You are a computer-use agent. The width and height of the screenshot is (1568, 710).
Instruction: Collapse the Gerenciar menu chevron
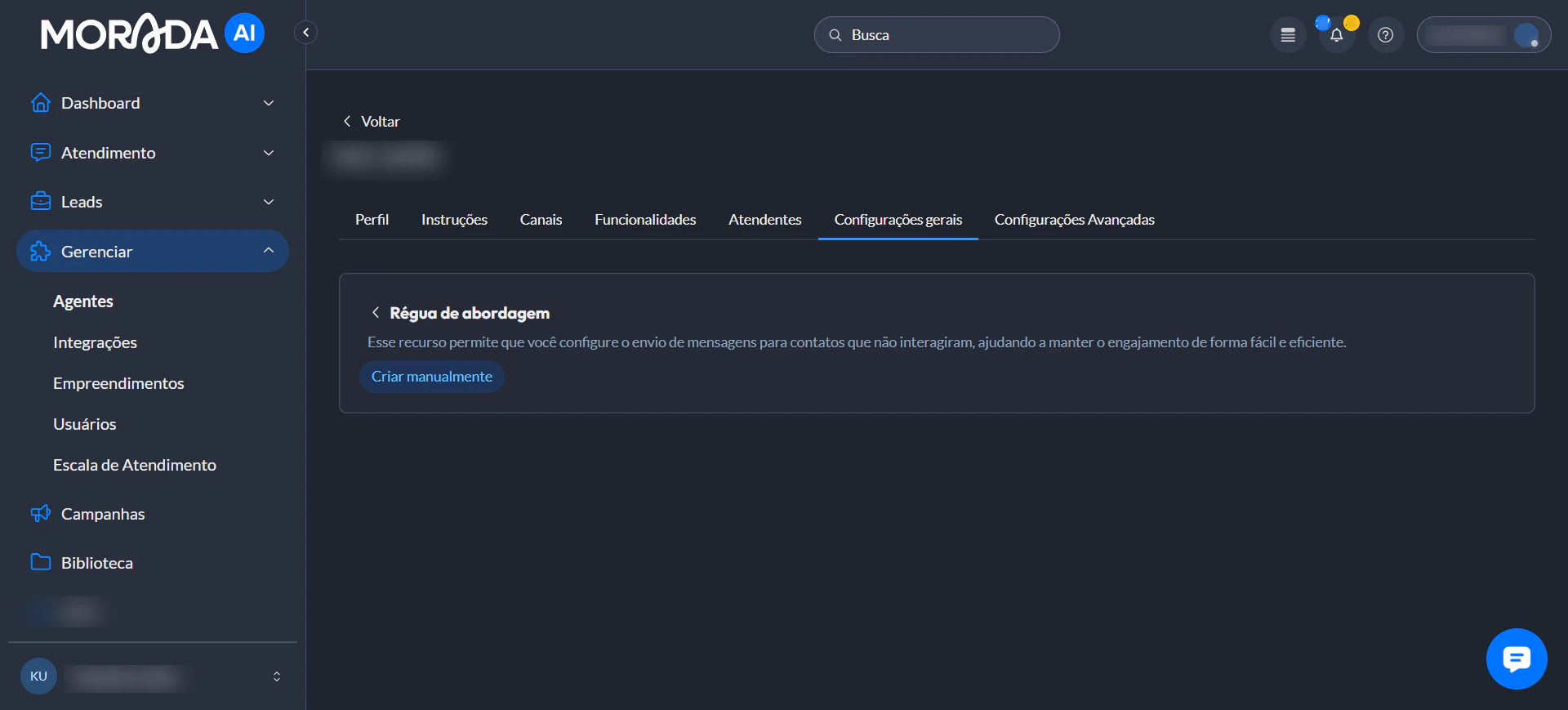click(269, 251)
